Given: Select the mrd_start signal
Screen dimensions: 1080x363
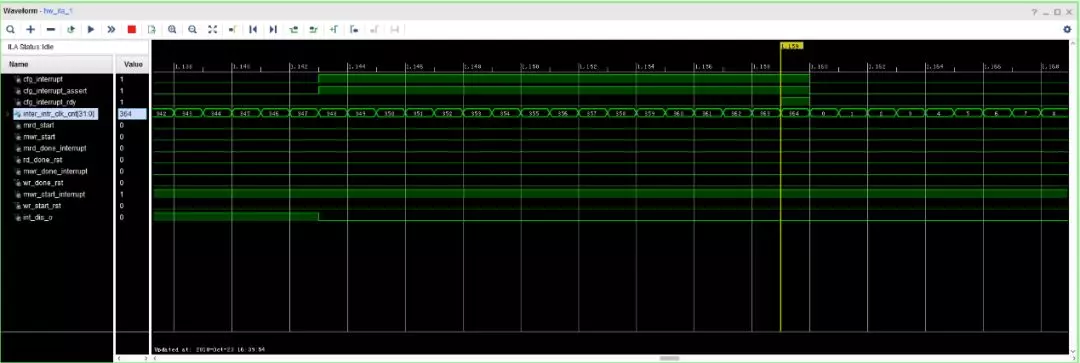Looking at the screenshot, I should [38, 125].
